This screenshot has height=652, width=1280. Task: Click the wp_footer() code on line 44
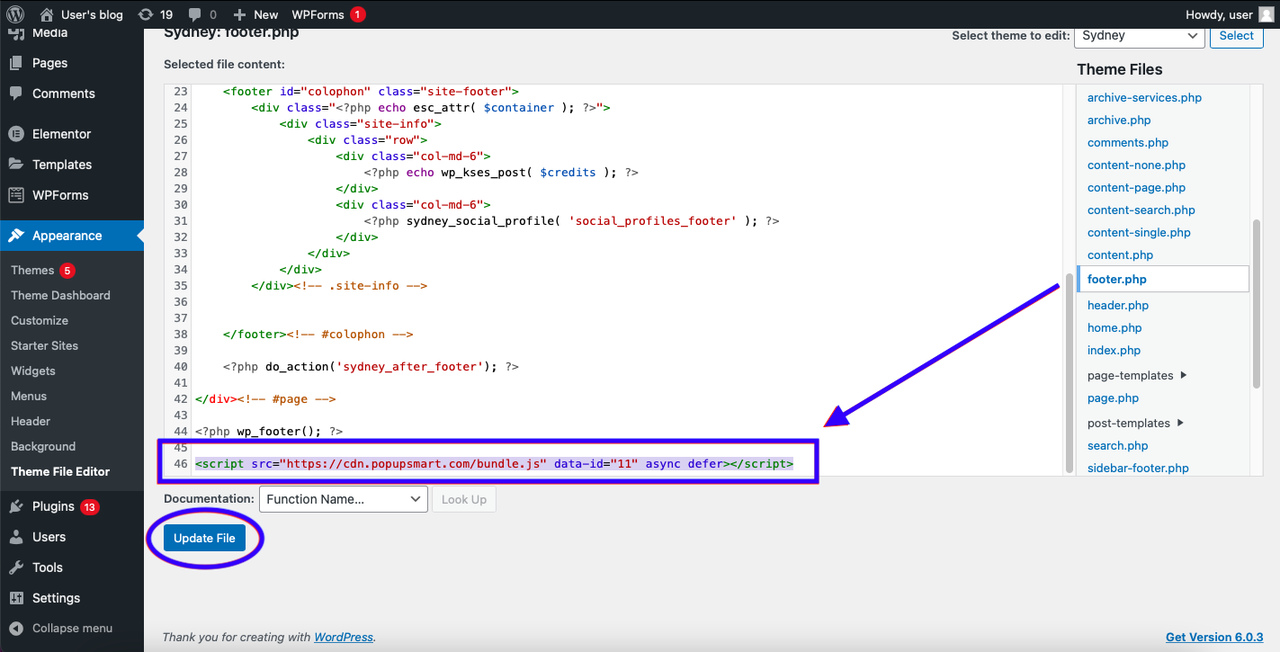(x=269, y=431)
